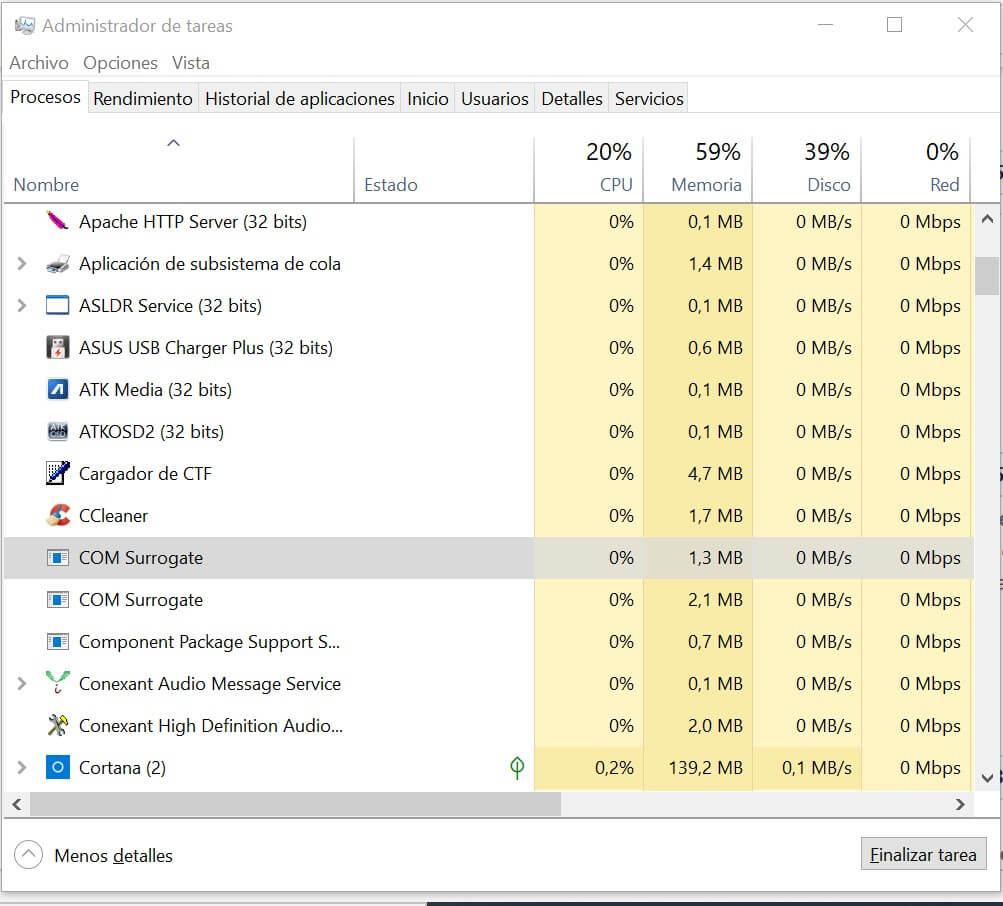Viewport: 1003px width, 906px height.
Task: Open the Opciones menu
Action: tap(120, 63)
